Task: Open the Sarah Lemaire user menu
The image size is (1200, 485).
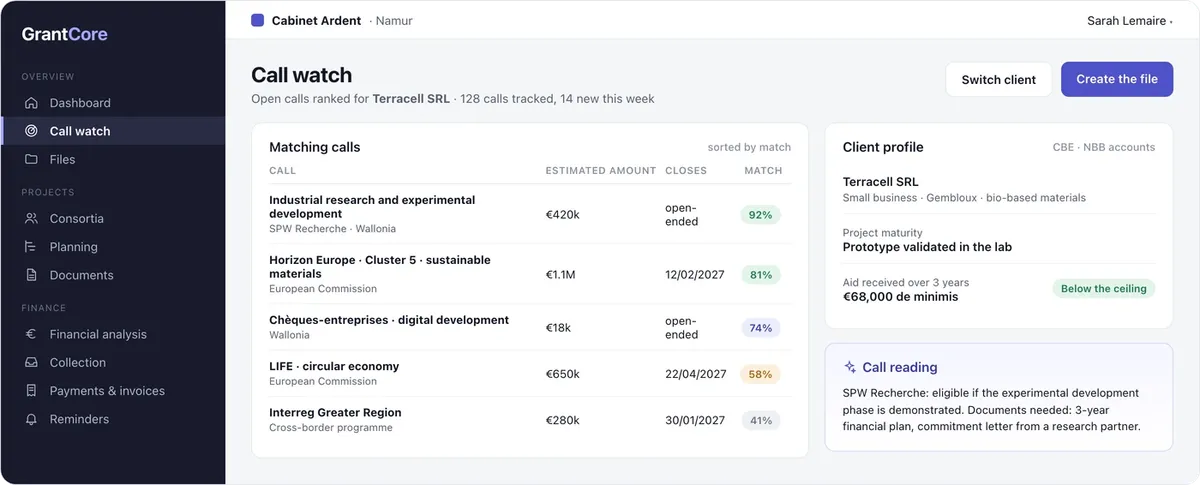Action: tap(1129, 21)
